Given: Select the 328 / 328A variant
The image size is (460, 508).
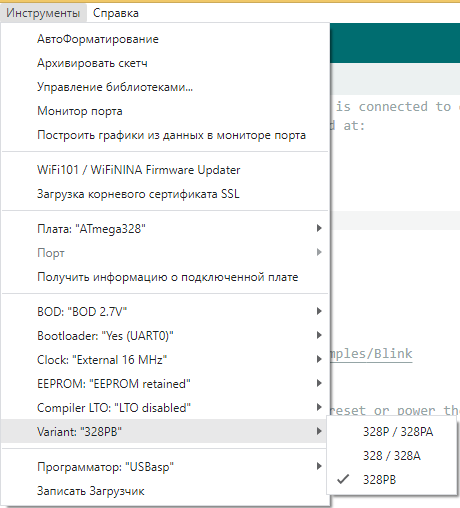Looking at the screenshot, I should click(x=391, y=456).
